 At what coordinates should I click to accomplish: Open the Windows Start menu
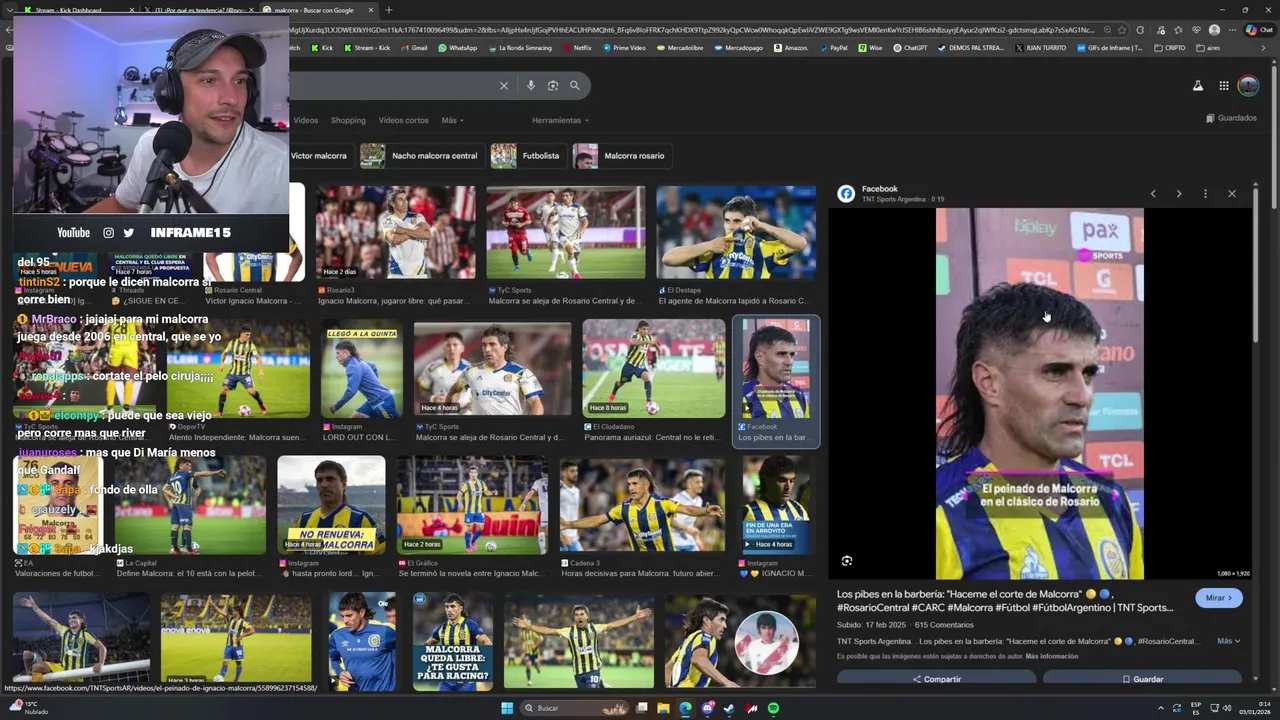pyautogui.click(x=507, y=708)
